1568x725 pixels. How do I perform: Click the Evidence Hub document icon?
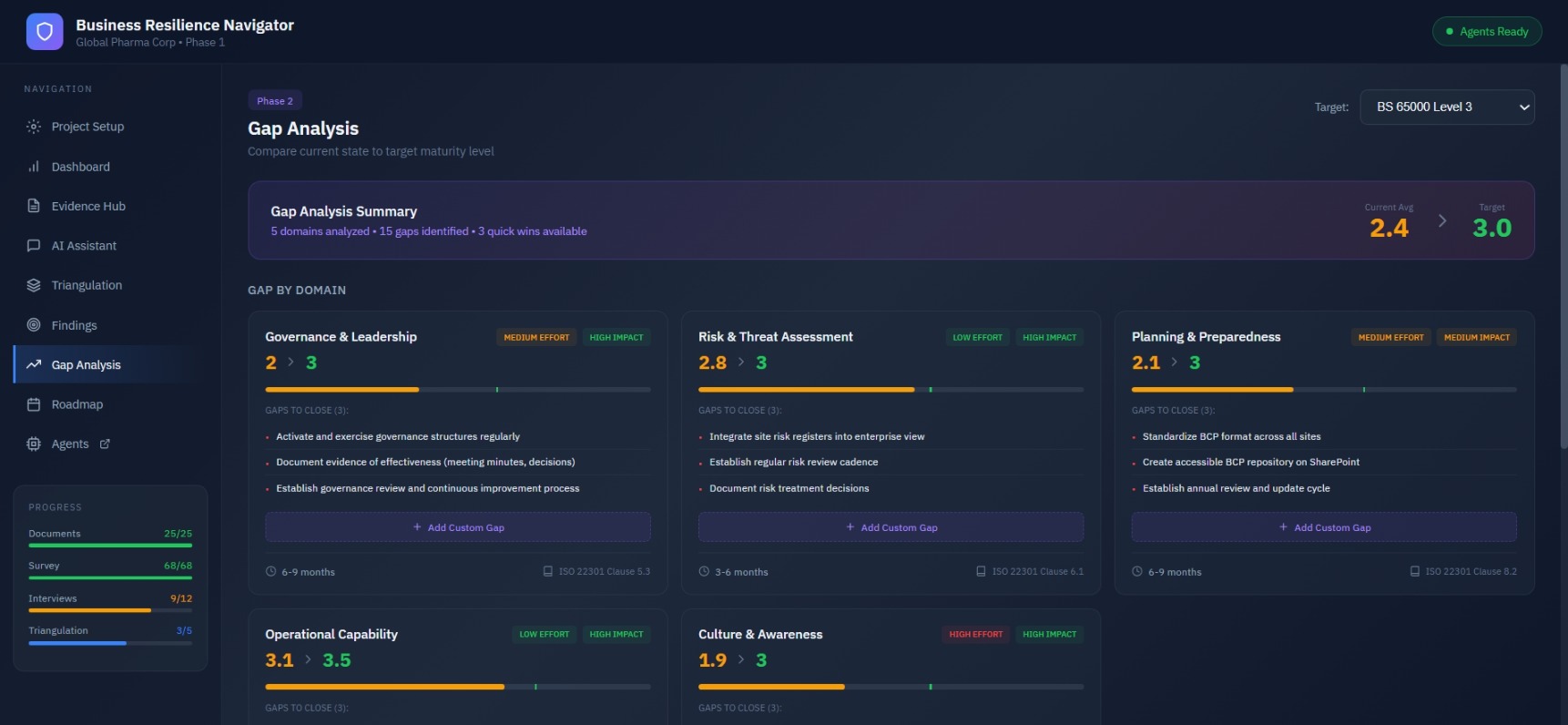pos(34,206)
